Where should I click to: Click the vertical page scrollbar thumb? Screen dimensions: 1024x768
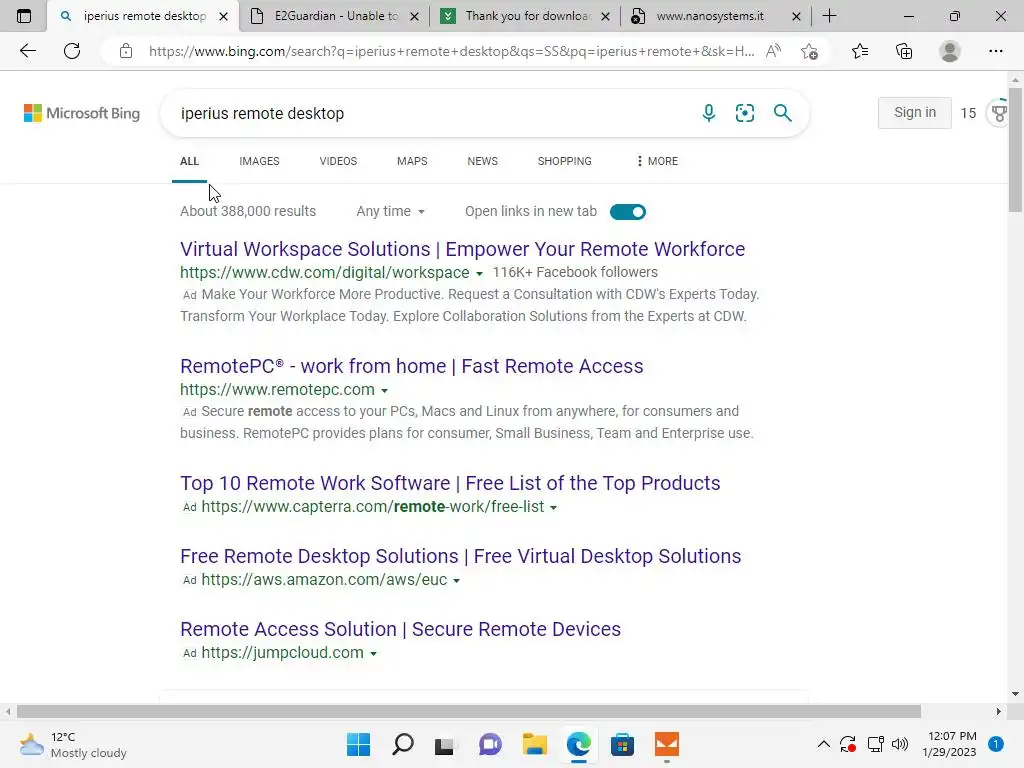pos(1015,149)
